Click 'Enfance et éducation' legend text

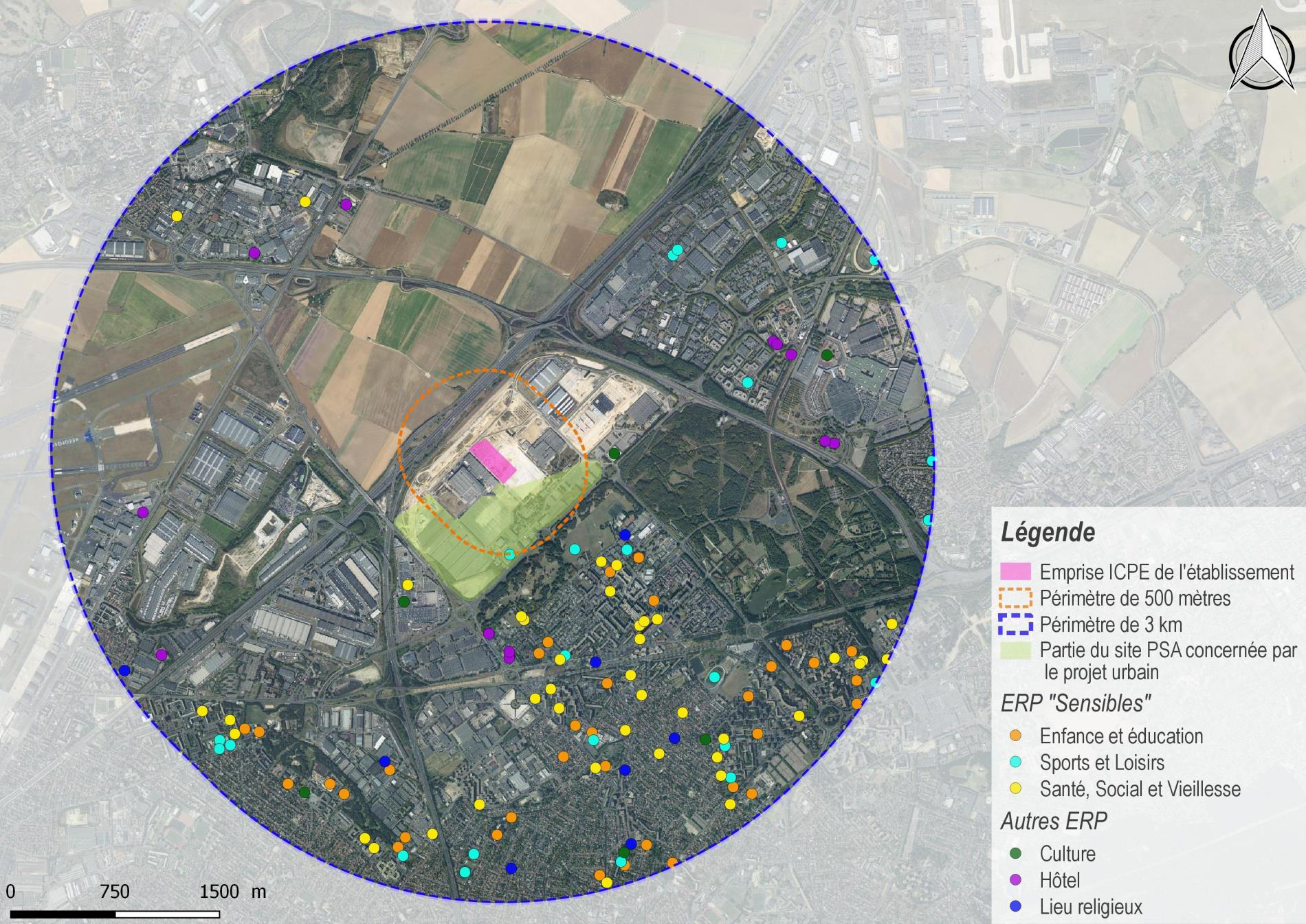coord(1122,736)
